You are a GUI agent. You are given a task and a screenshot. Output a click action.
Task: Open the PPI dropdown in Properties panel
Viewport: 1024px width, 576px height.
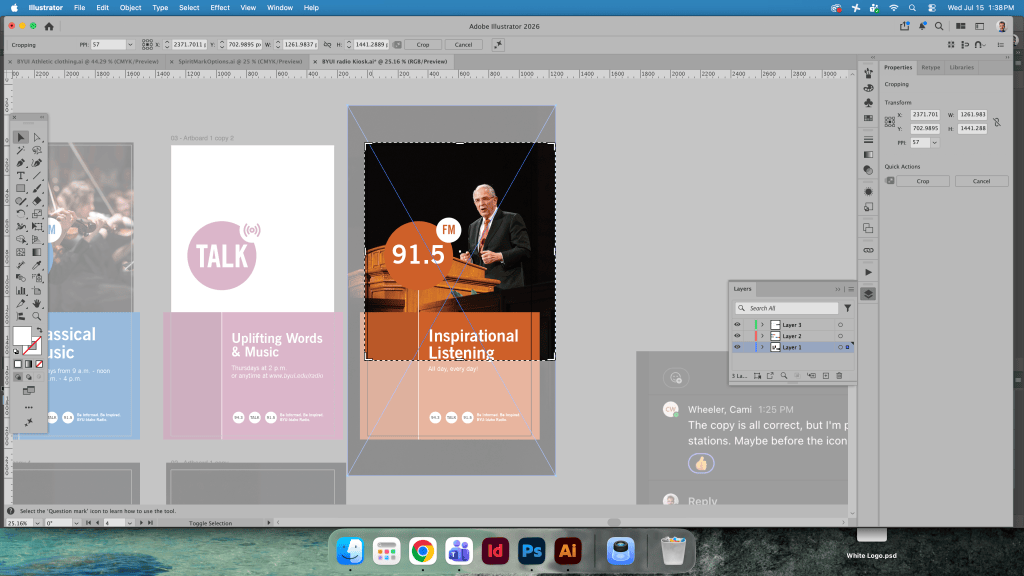tap(935, 142)
